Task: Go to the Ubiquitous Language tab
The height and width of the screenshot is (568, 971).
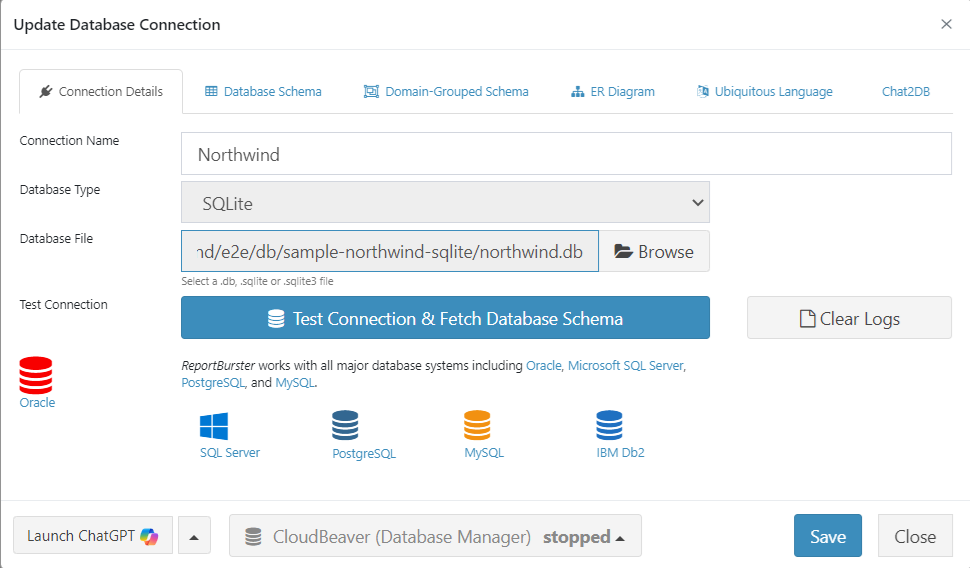Action: 765,92
